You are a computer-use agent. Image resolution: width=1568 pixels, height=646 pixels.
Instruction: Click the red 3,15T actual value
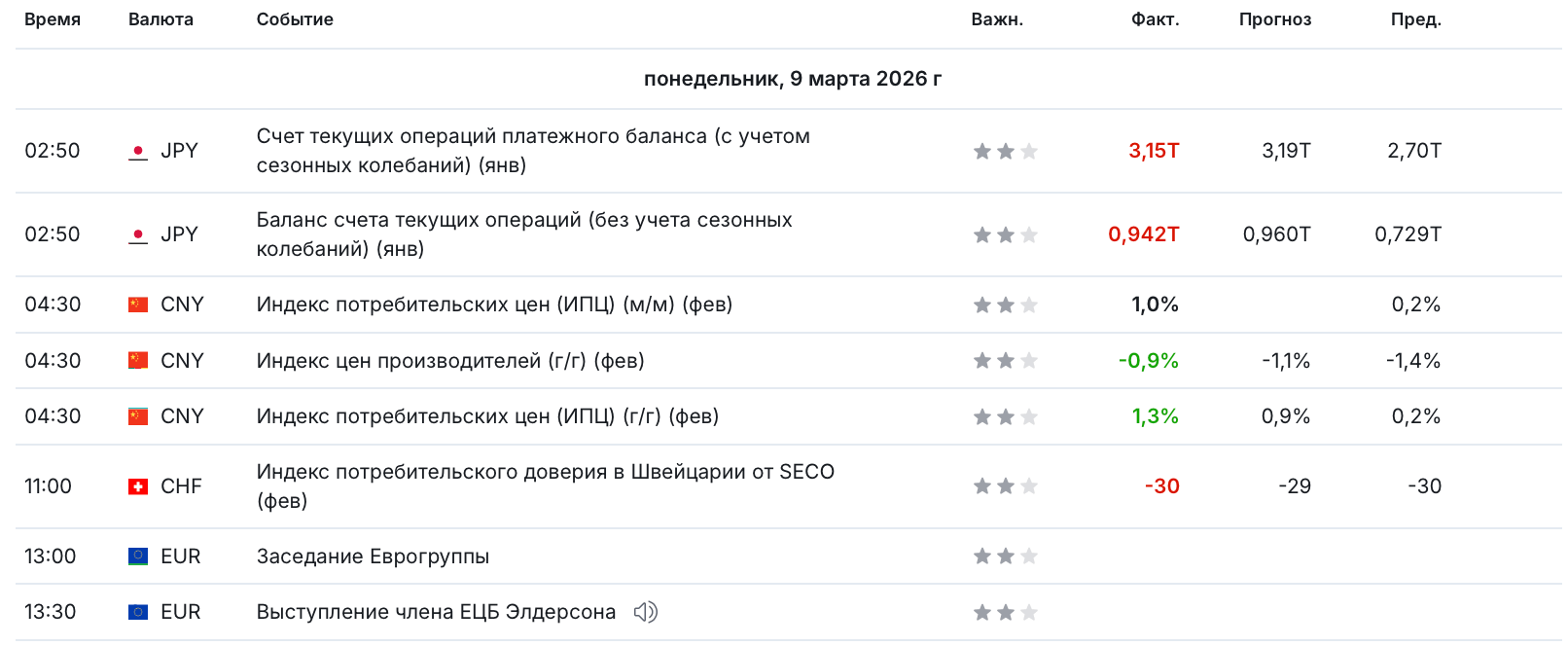1154,151
